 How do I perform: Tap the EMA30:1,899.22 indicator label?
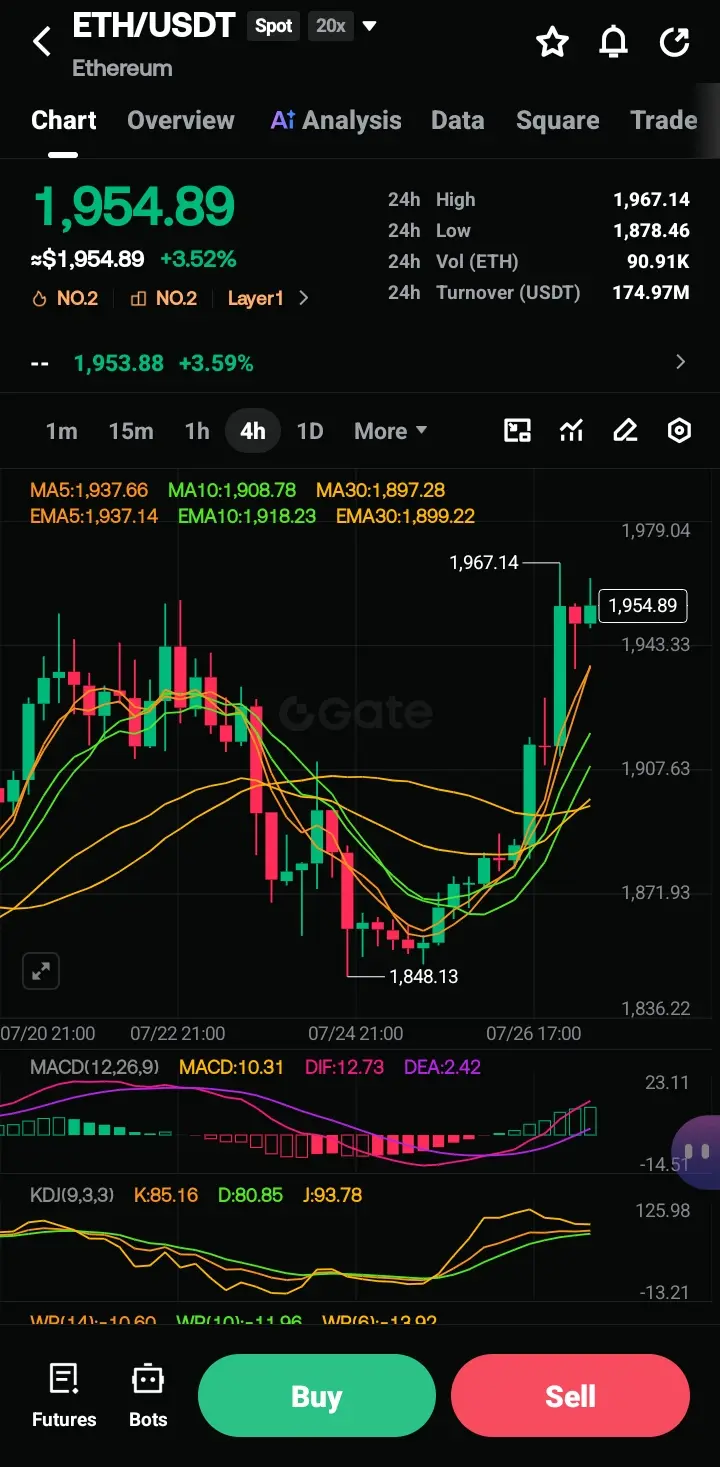[x=405, y=516]
